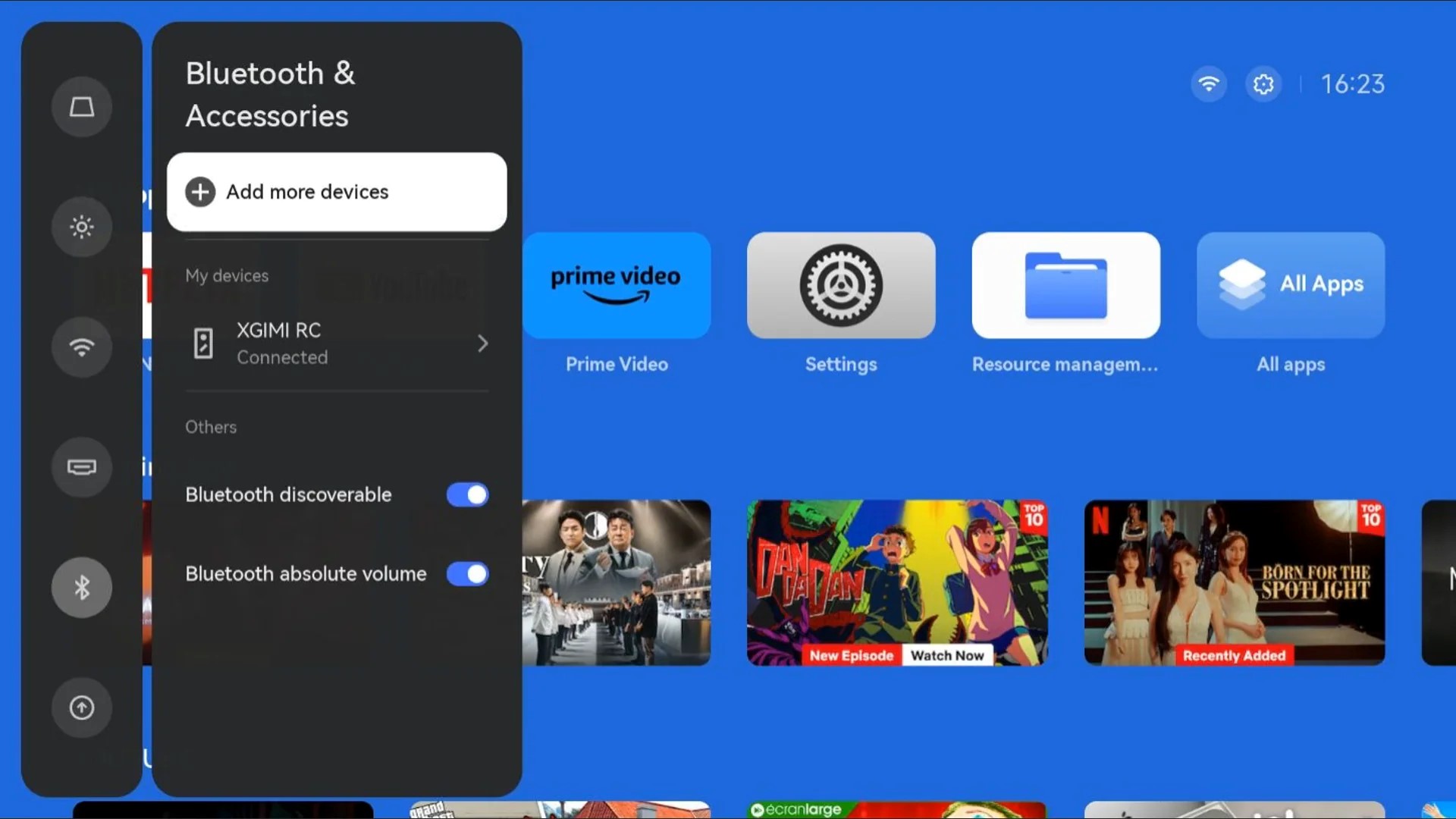Toggle Bluetooth discoverable switch
Screen dimensions: 1456x819
[x=467, y=495]
